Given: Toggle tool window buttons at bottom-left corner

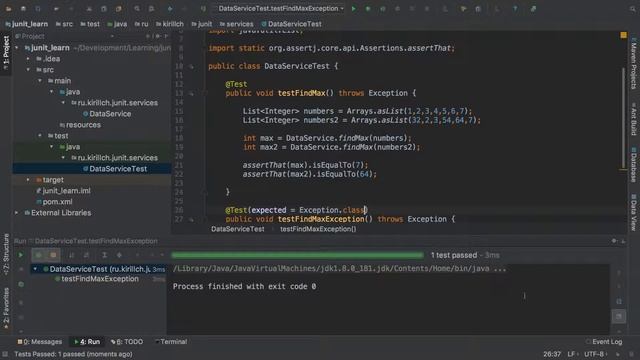Looking at the screenshot, I should coord(5,354).
